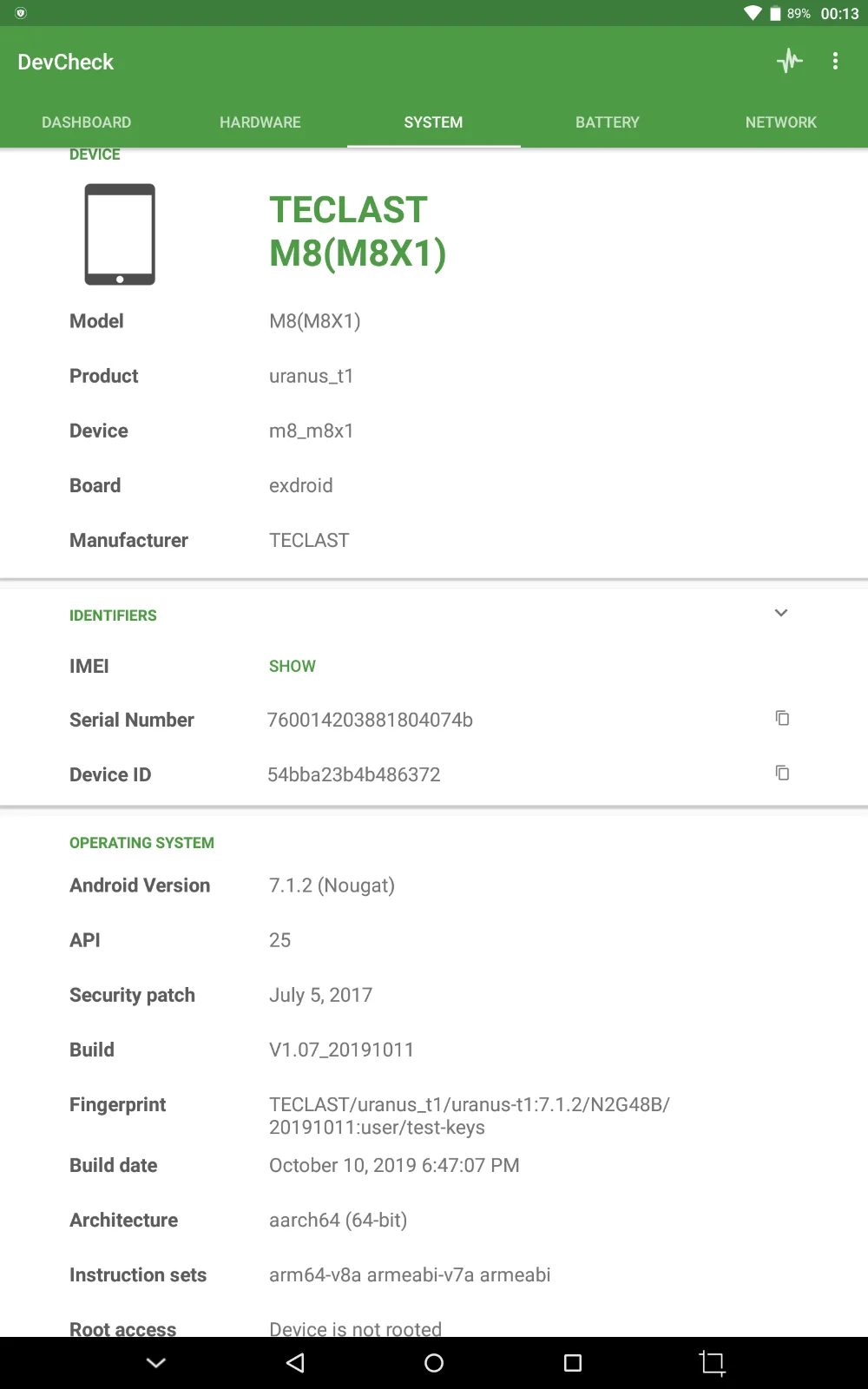This screenshot has height=1389, width=868.
Task: Show the hidden IMEI number
Action: tap(293, 666)
